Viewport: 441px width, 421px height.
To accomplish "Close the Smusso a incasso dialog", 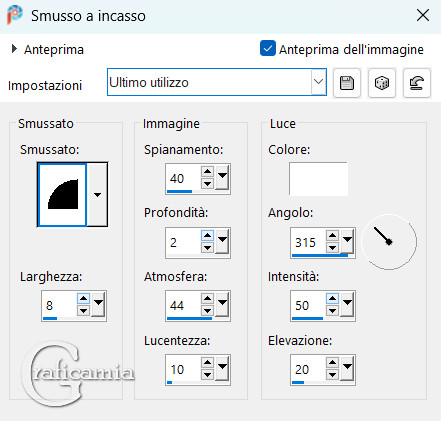I will pos(423,15).
